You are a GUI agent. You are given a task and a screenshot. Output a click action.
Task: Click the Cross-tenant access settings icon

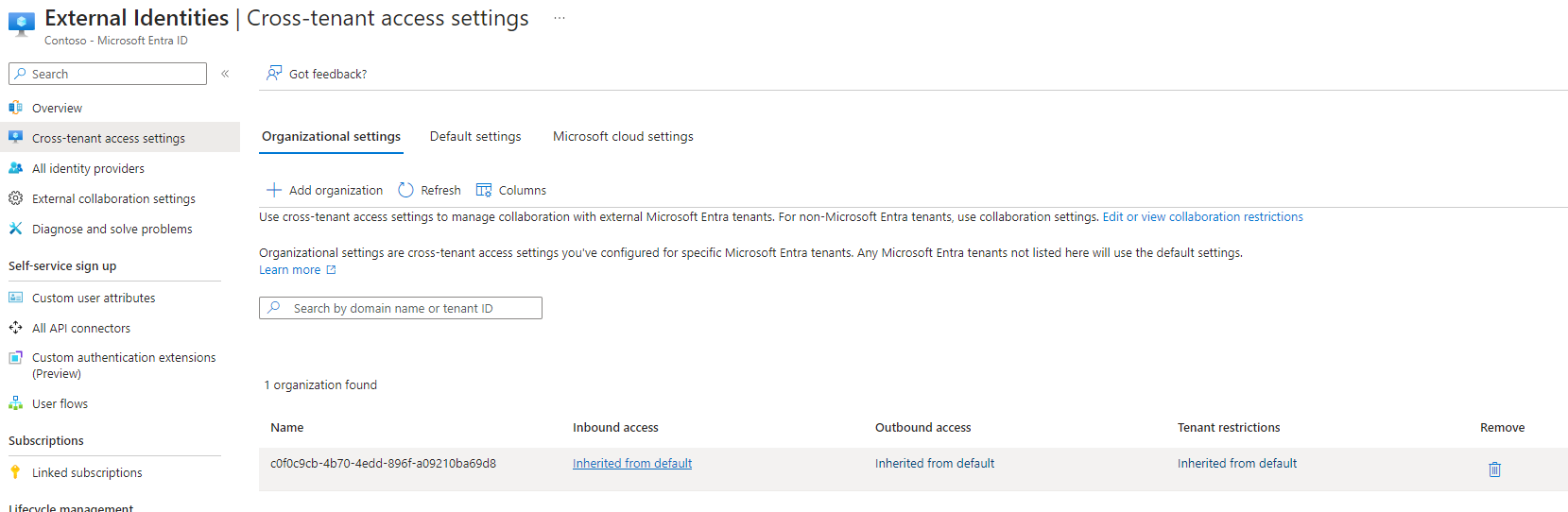click(15, 138)
